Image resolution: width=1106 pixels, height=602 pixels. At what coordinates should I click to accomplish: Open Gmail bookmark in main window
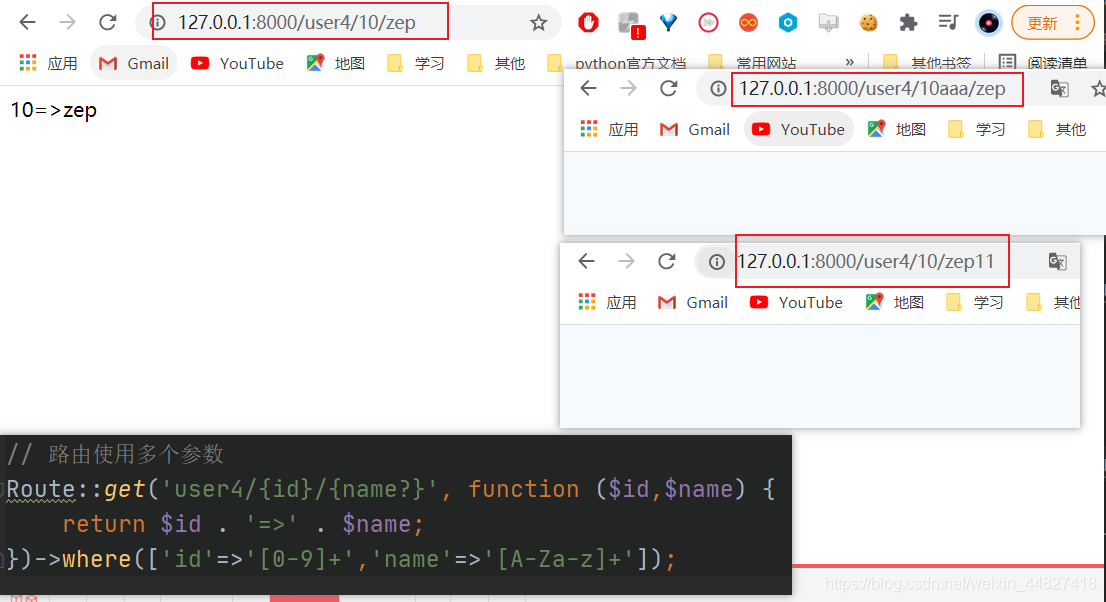pyautogui.click(x=134, y=64)
